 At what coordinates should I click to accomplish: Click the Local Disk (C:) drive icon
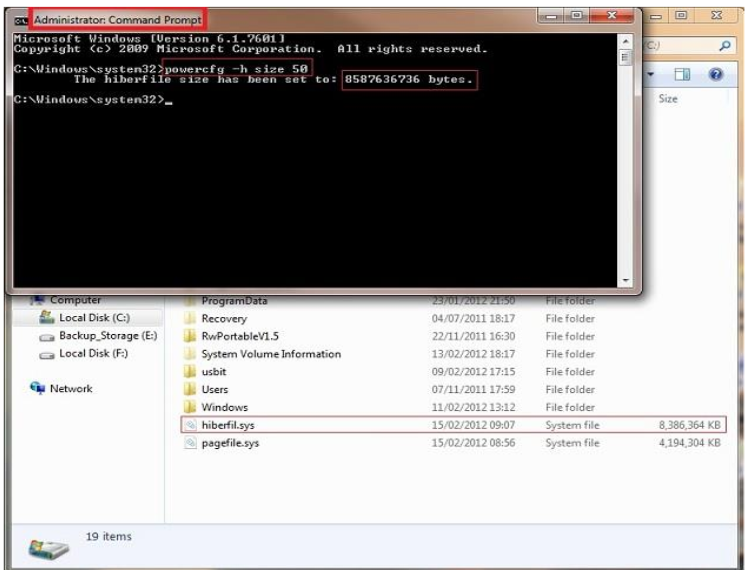click(x=46, y=318)
